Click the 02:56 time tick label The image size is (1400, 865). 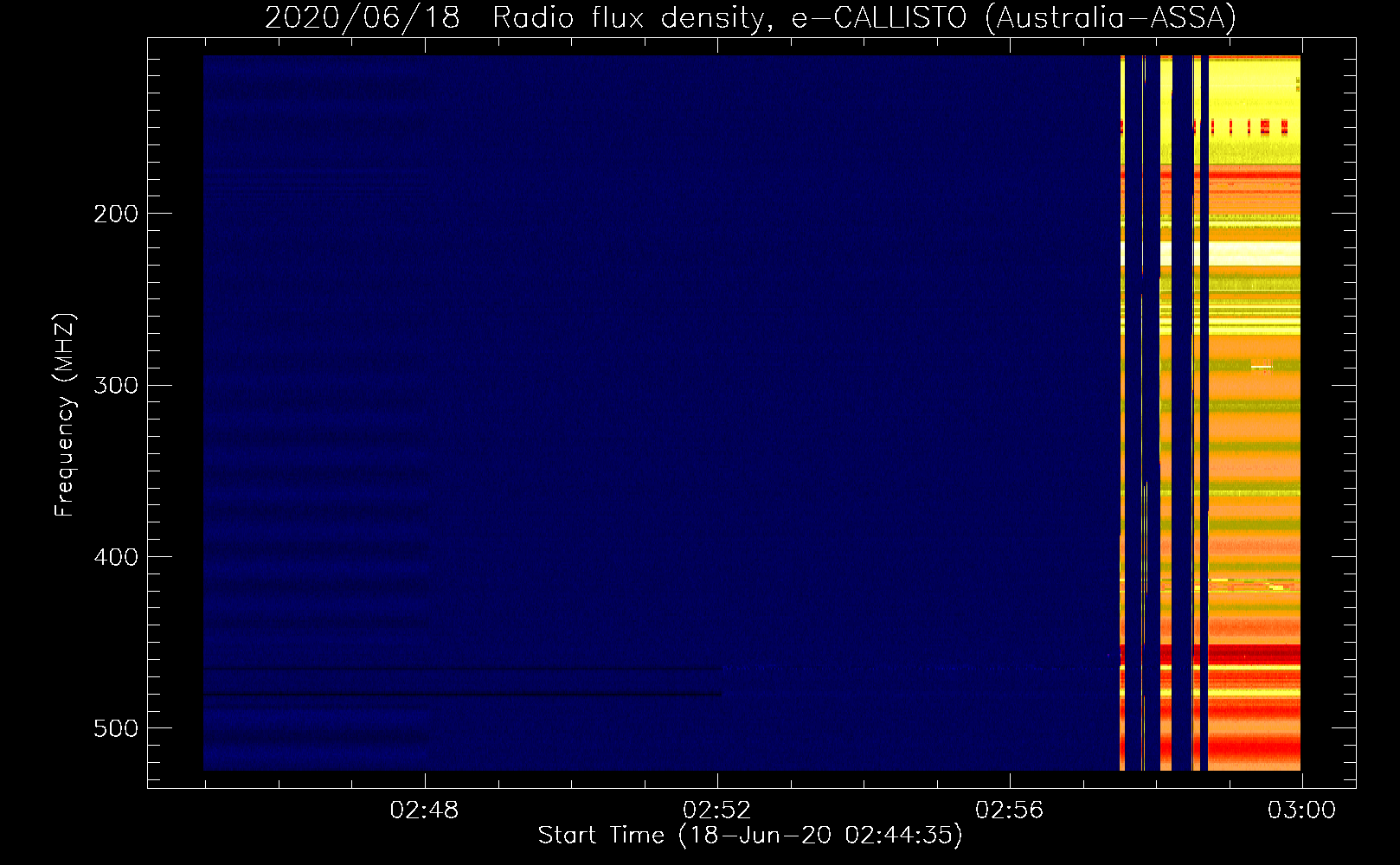coord(1009,811)
